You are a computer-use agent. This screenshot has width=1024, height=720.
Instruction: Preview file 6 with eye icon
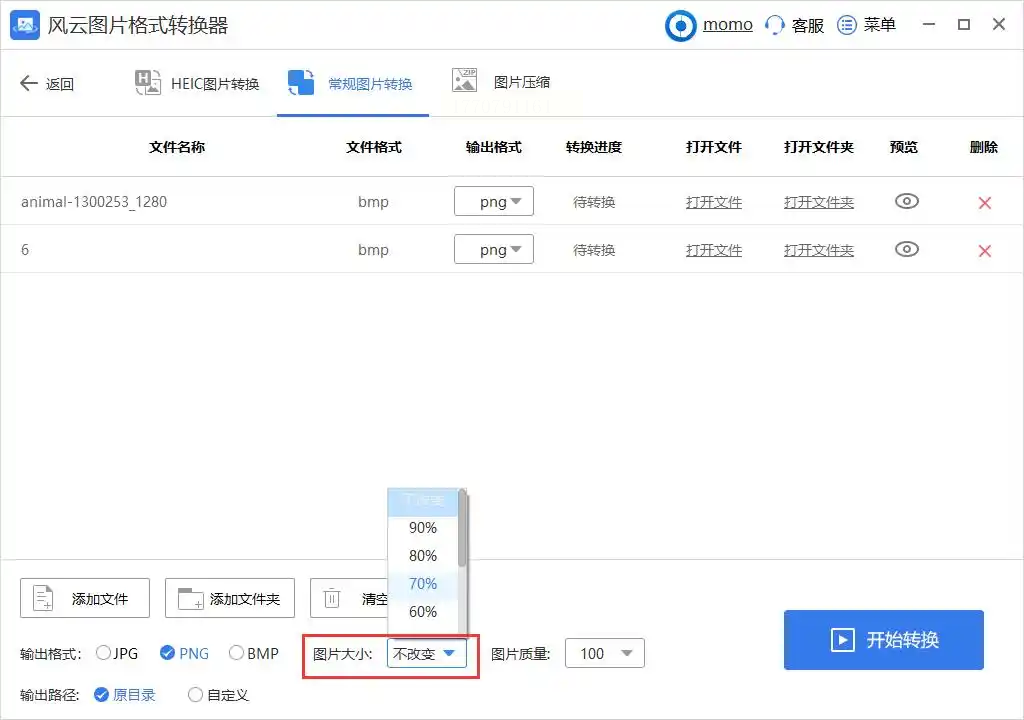[906, 249]
